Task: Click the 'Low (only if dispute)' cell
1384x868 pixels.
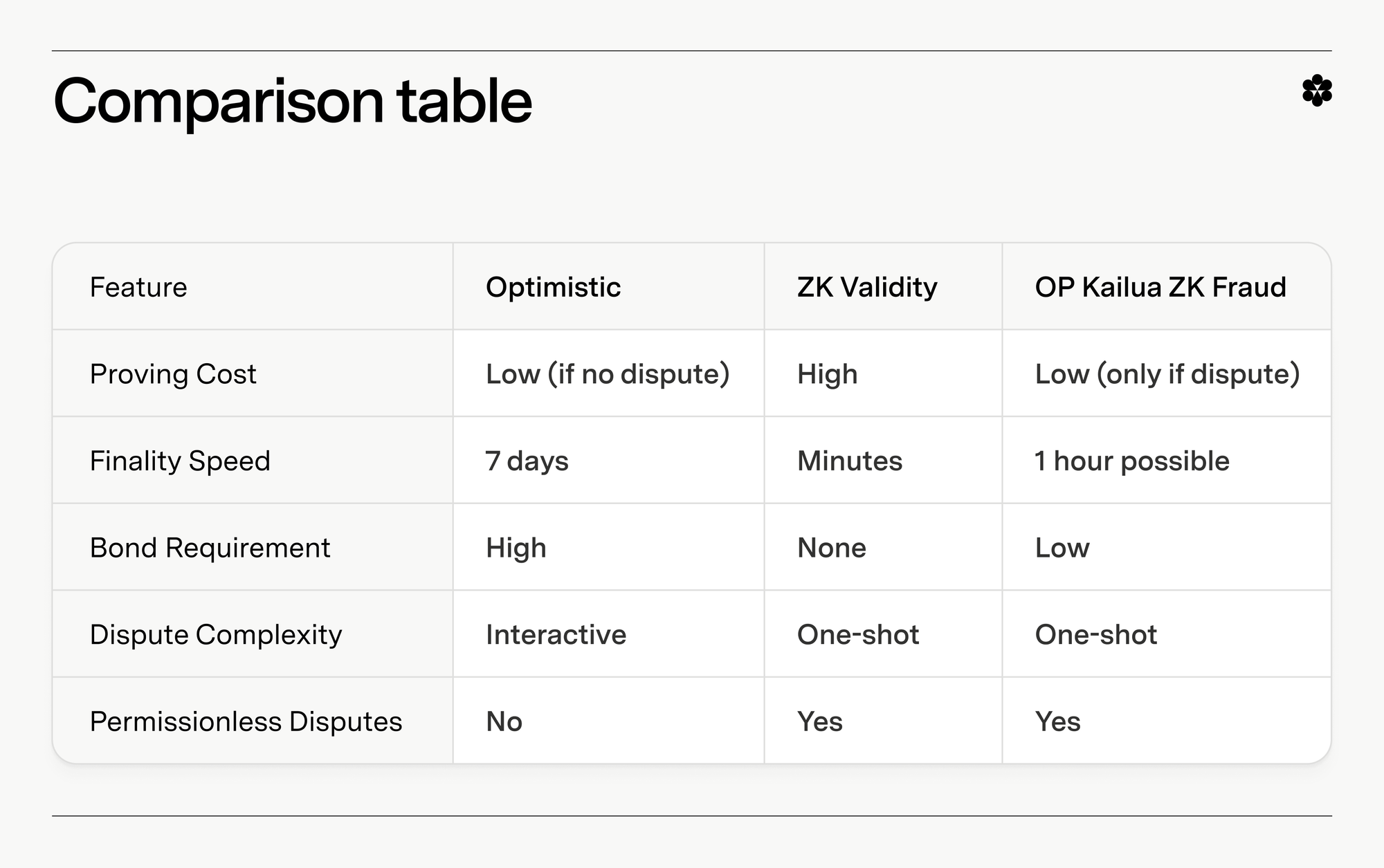Action: click(1167, 374)
